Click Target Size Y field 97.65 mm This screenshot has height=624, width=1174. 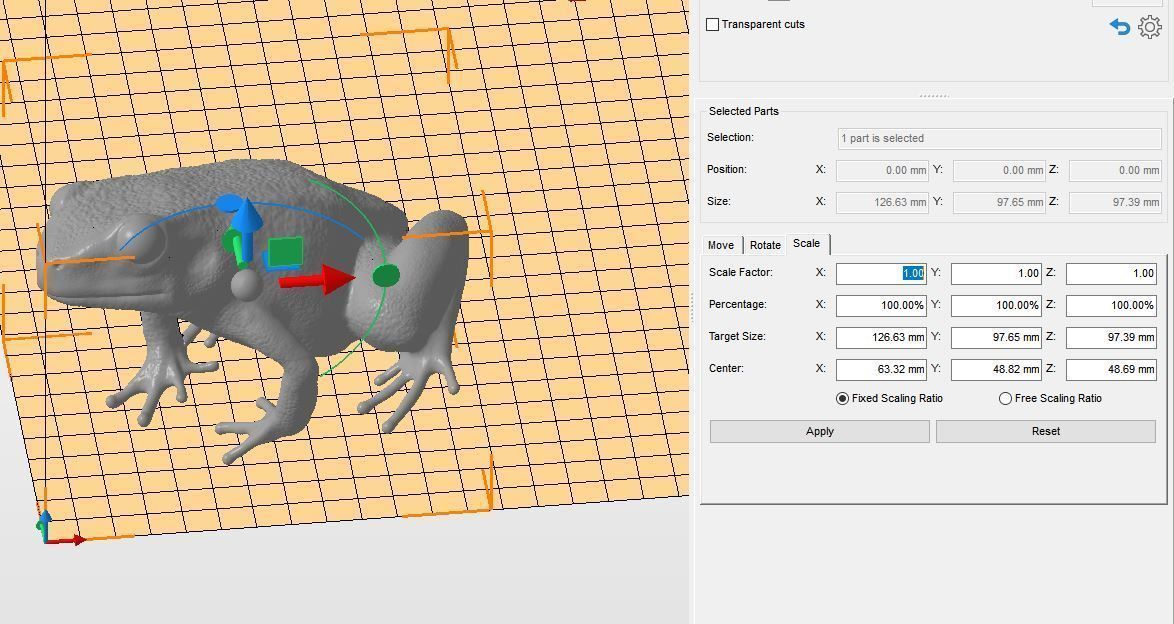point(997,338)
